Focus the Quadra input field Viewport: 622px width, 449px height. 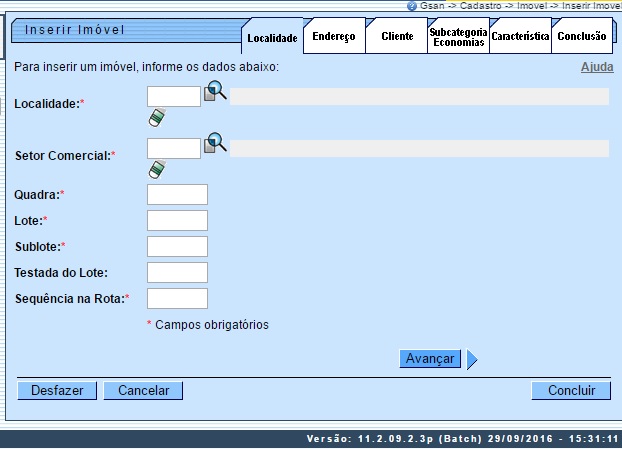click(177, 194)
